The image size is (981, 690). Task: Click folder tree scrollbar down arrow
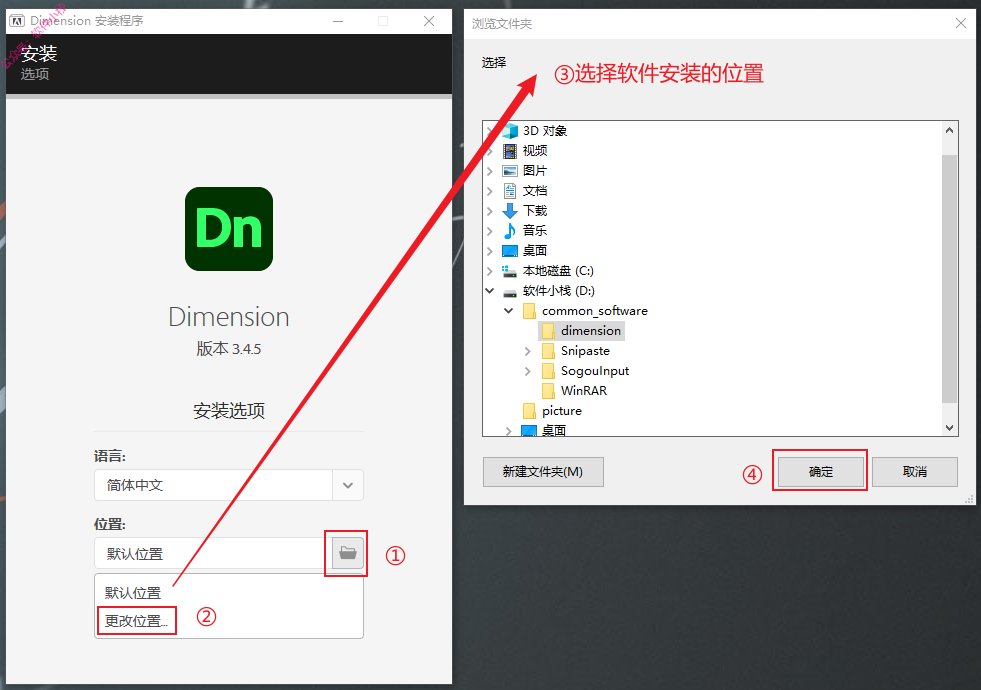(x=949, y=428)
